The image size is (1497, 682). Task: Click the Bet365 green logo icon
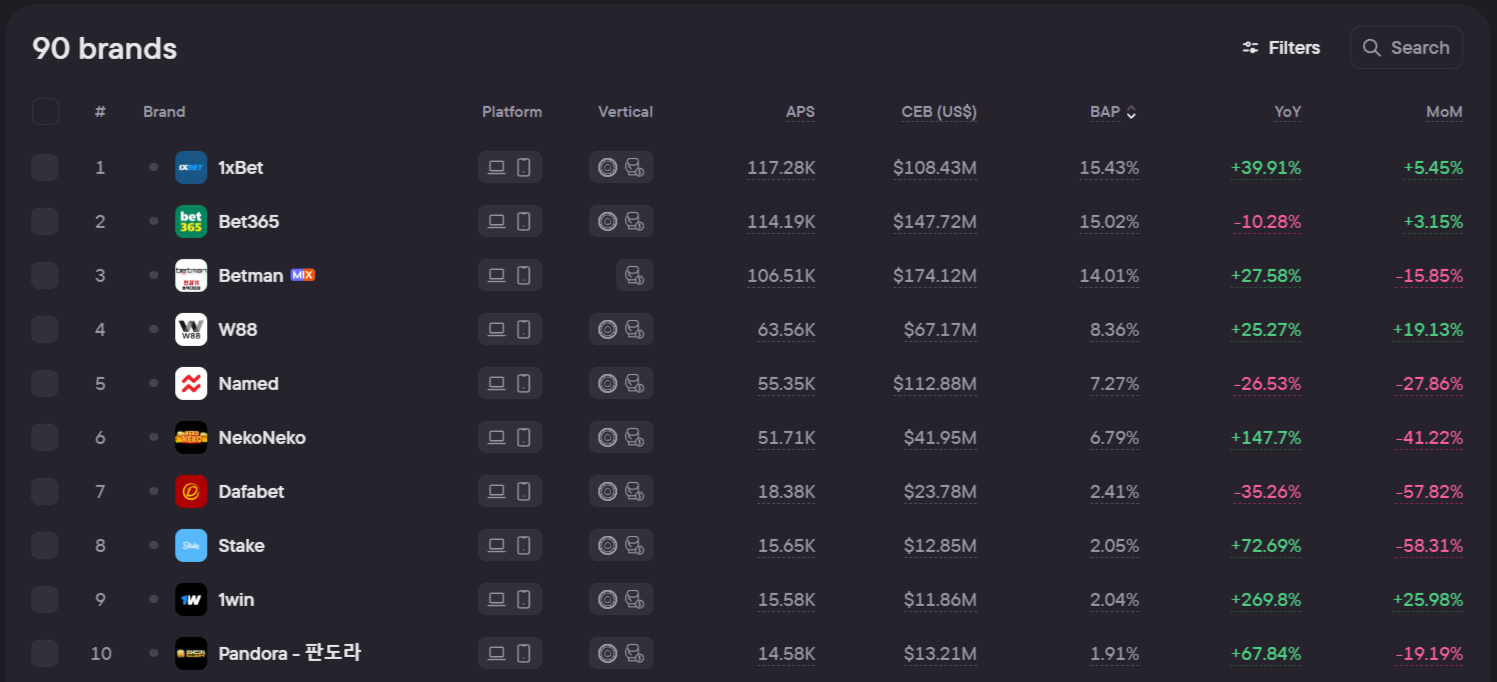click(x=191, y=222)
